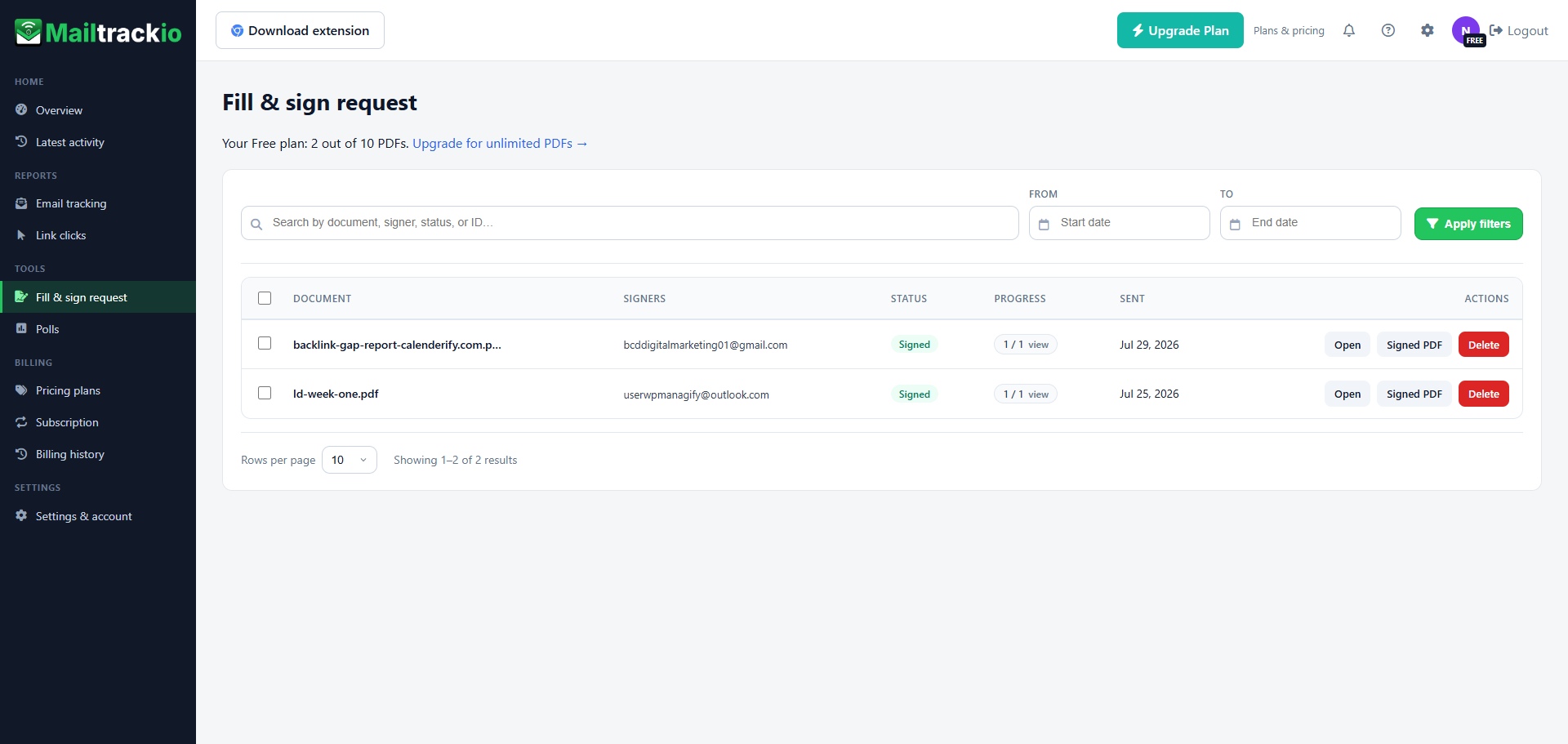Image resolution: width=1568 pixels, height=744 pixels.
Task: Click the Latest activity history icon
Action: [x=21, y=141]
